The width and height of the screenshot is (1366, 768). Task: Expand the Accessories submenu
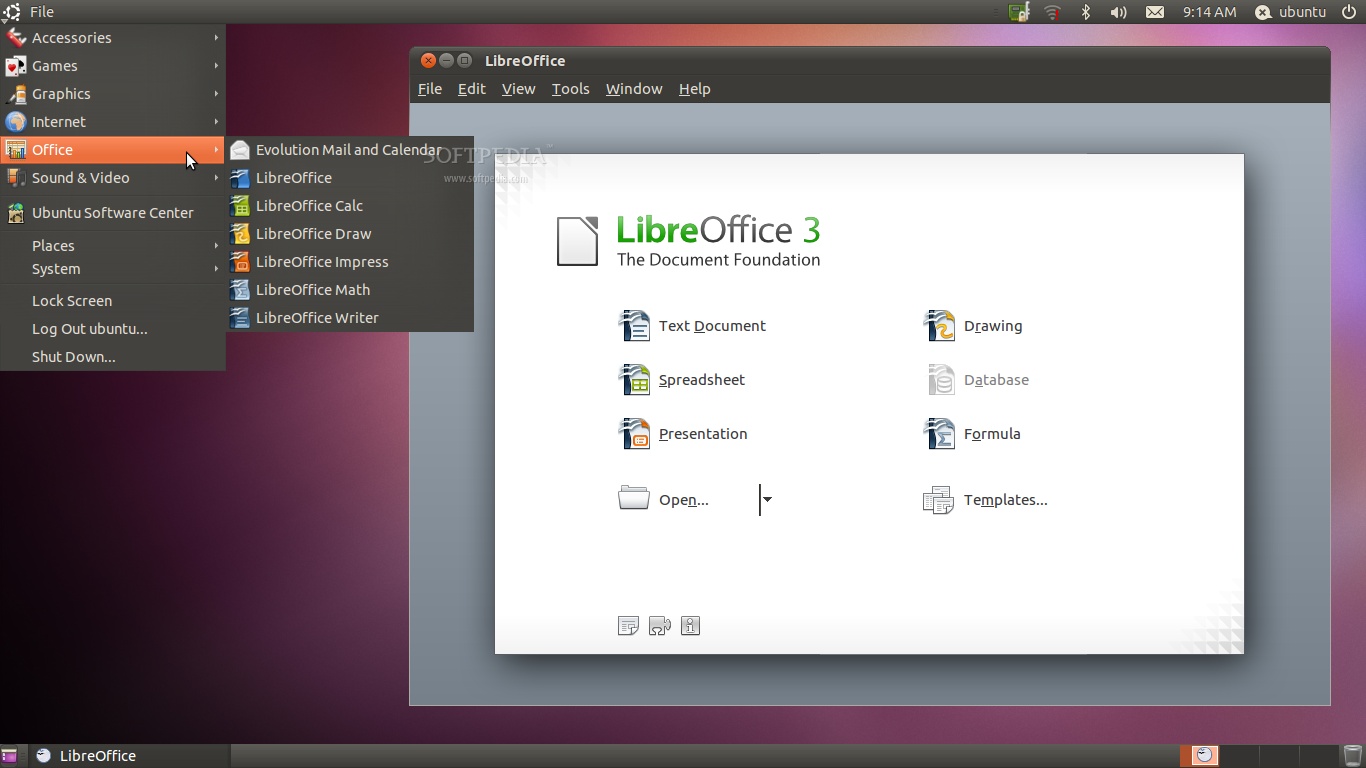113,38
